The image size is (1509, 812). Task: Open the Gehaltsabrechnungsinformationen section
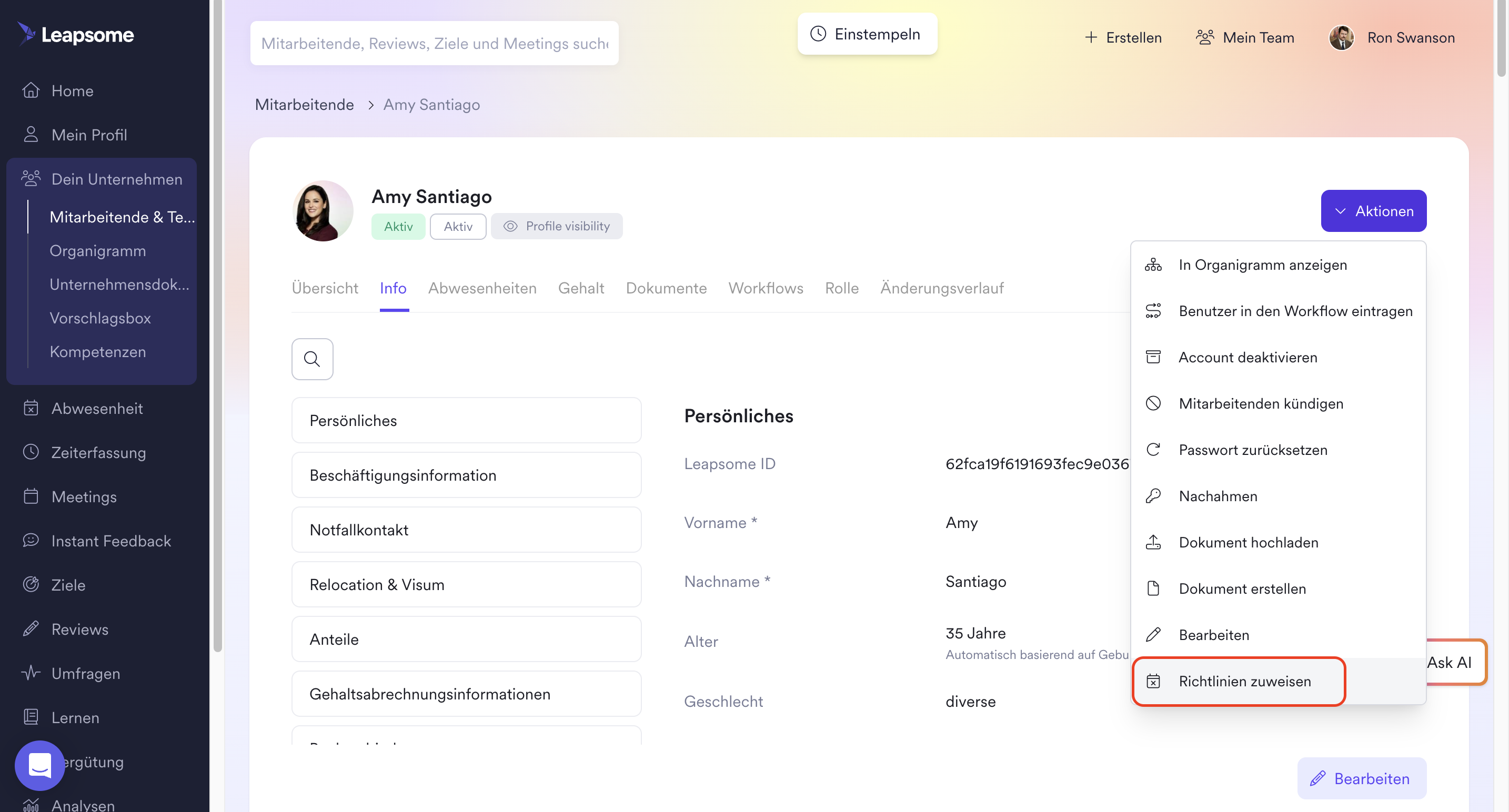tap(466, 694)
